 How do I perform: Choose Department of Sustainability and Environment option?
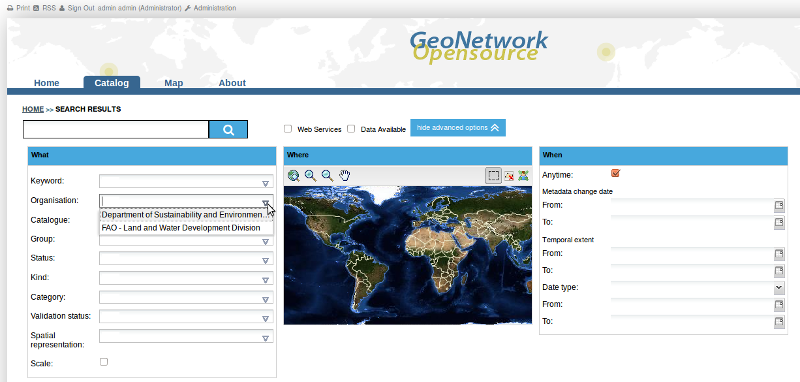coord(186,215)
